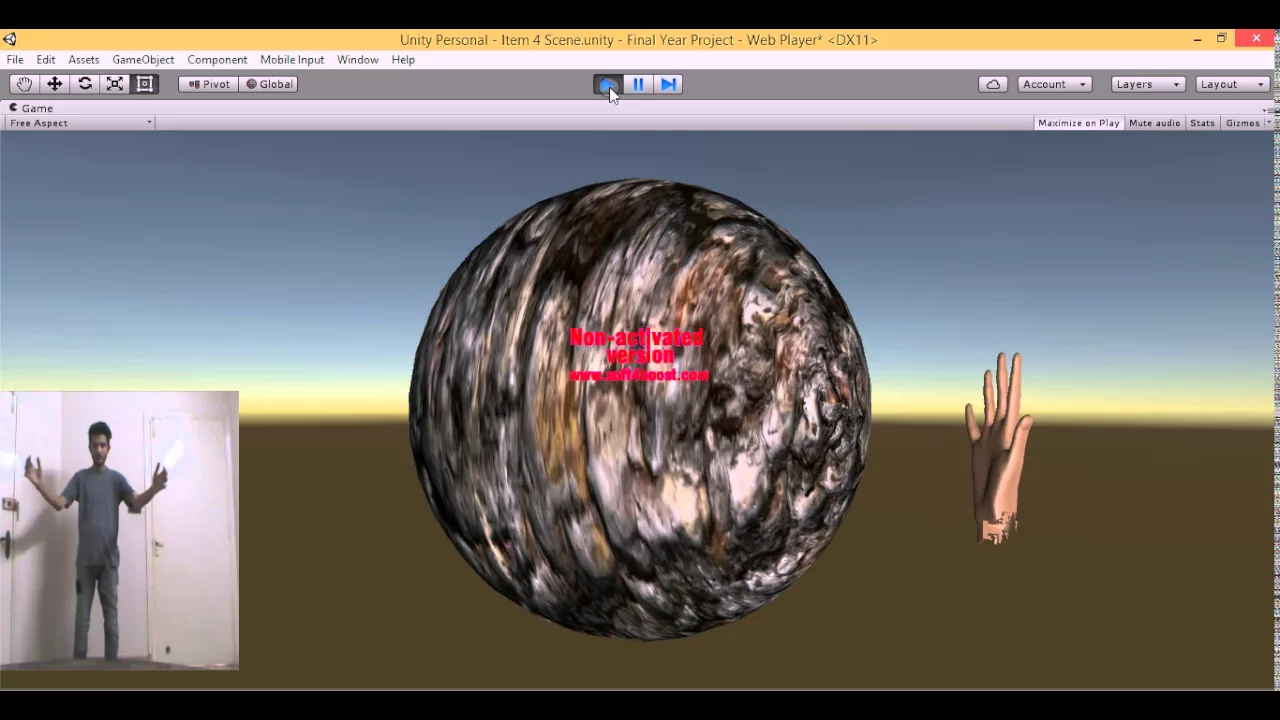1280x720 pixels.
Task: Advance one frame with the Step button
Action: [668, 84]
